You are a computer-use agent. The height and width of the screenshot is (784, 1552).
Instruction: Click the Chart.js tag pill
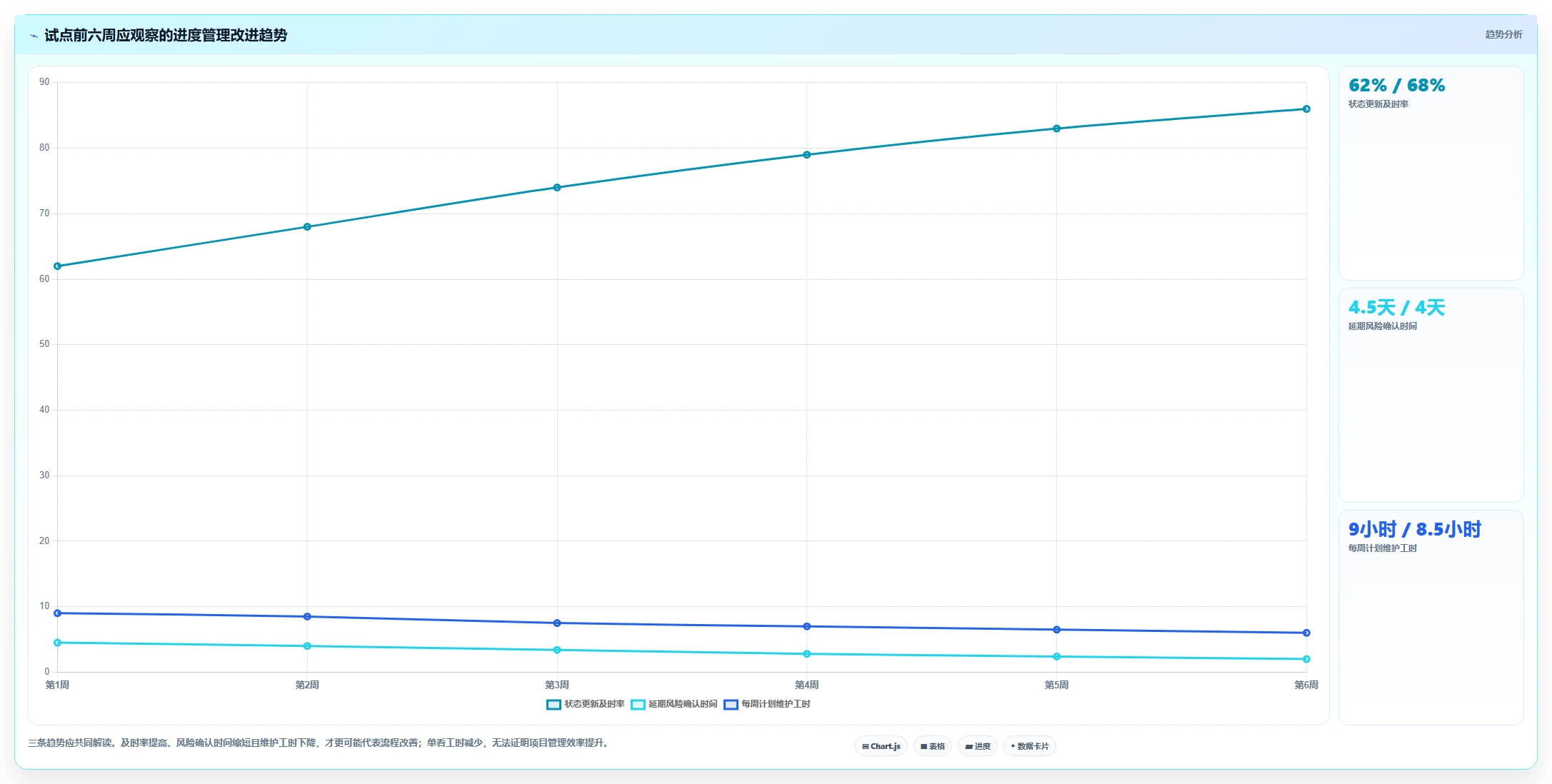[881, 746]
